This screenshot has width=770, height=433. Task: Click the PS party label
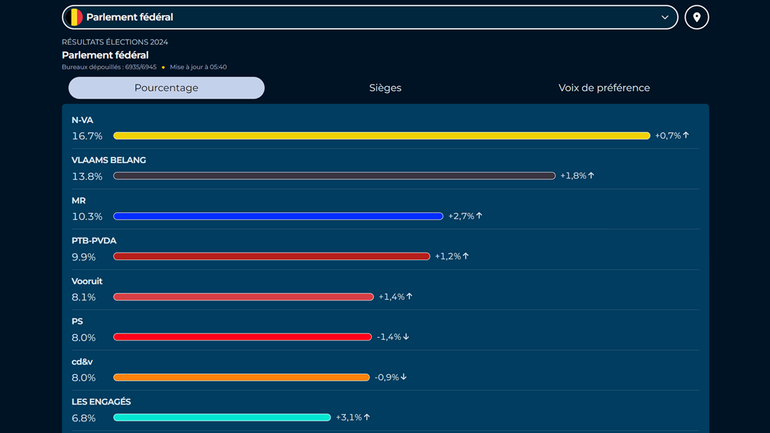(x=77, y=322)
